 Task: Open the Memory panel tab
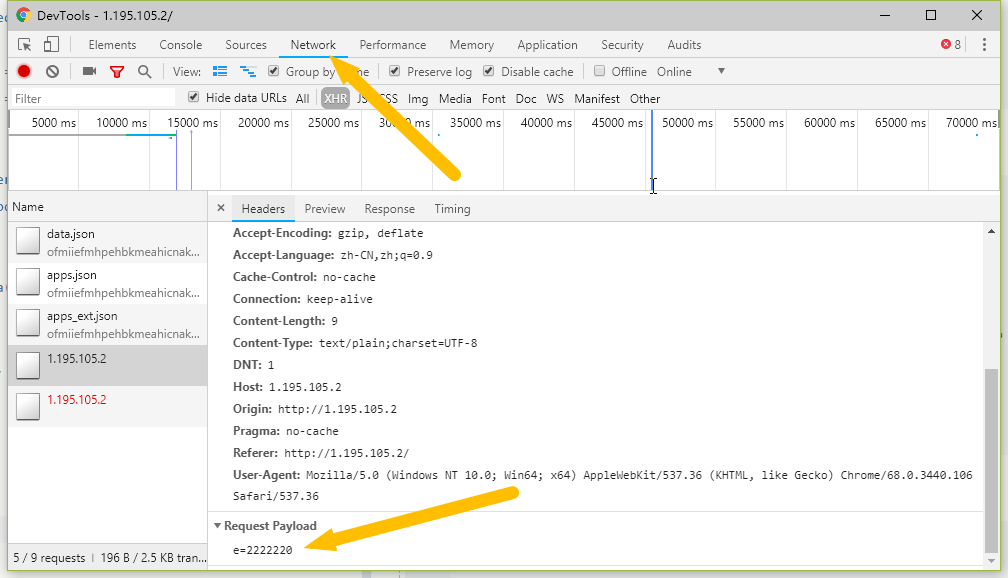click(x=472, y=44)
